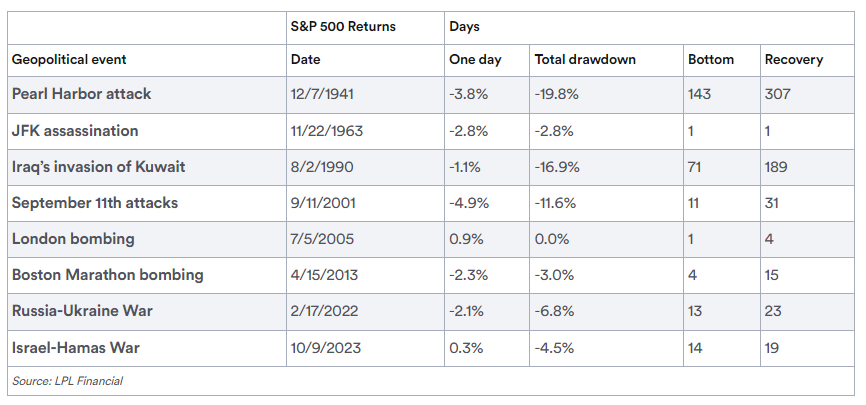Select the 12/7/1941 date cell

coord(320,94)
